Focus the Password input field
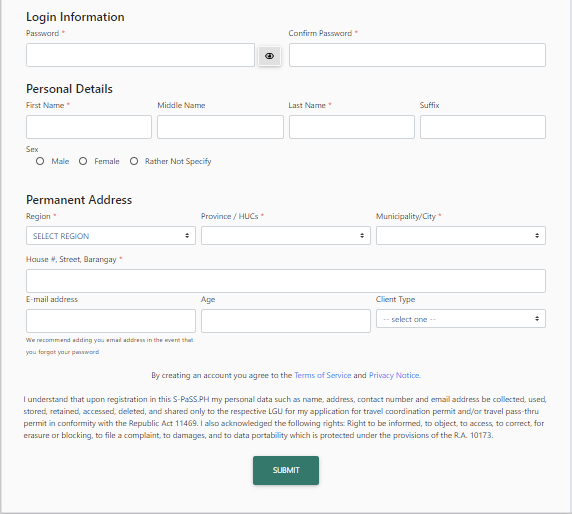This screenshot has height=514, width=572. tap(140, 55)
